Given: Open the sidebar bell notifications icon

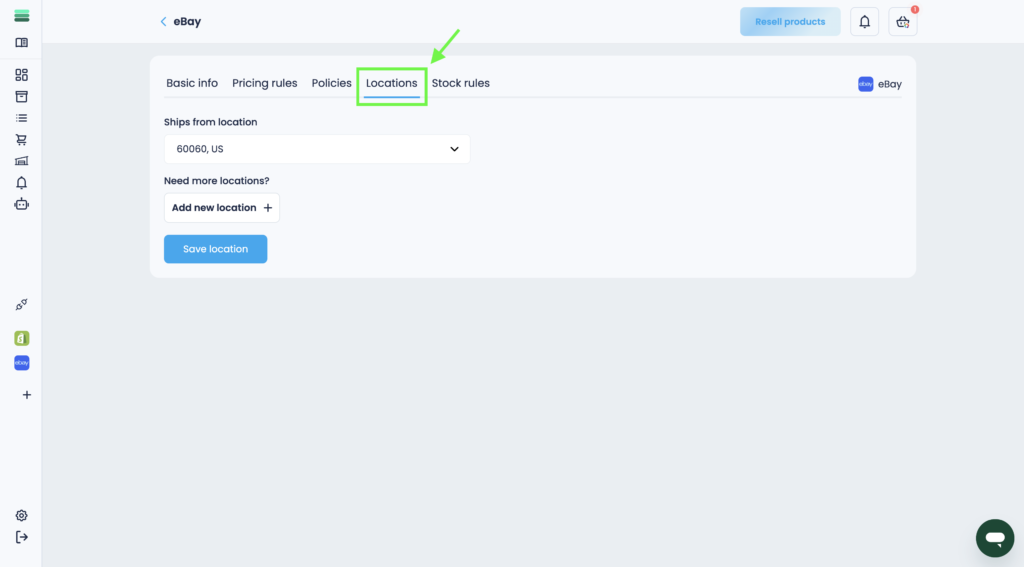Looking at the screenshot, I should coord(21,183).
